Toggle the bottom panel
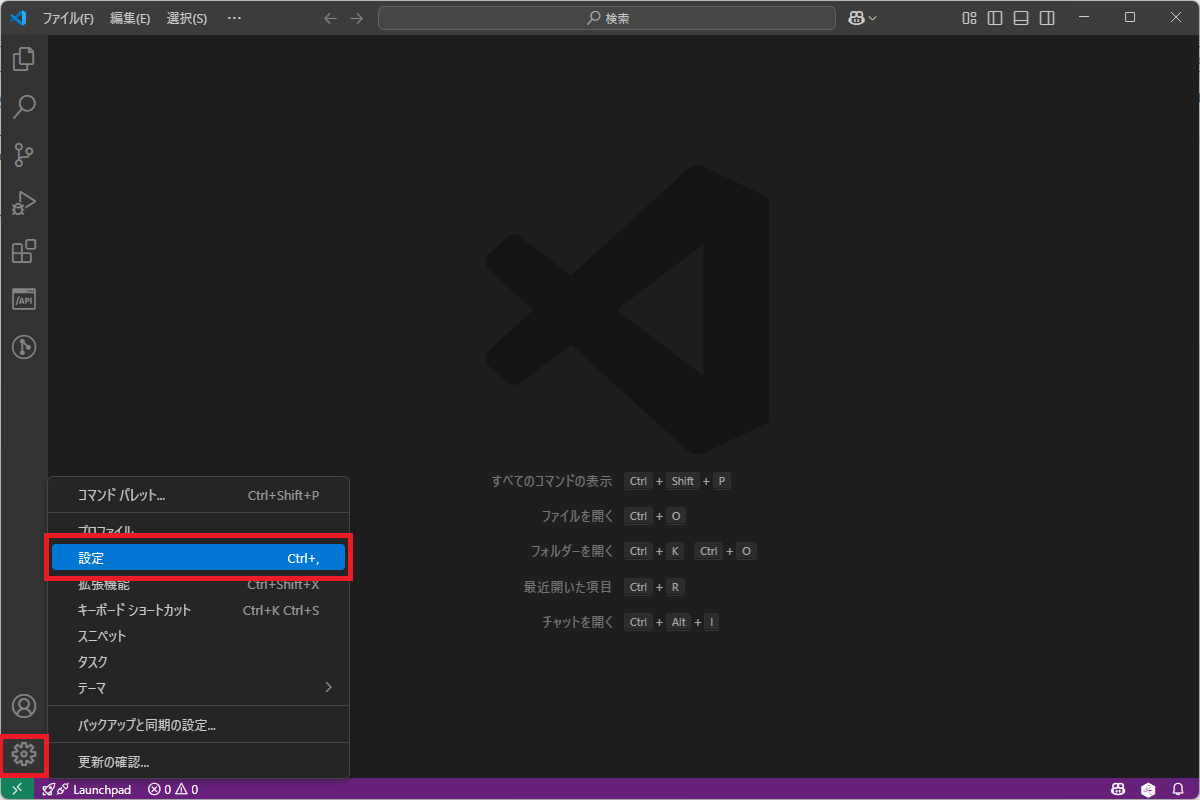 coord(1021,18)
